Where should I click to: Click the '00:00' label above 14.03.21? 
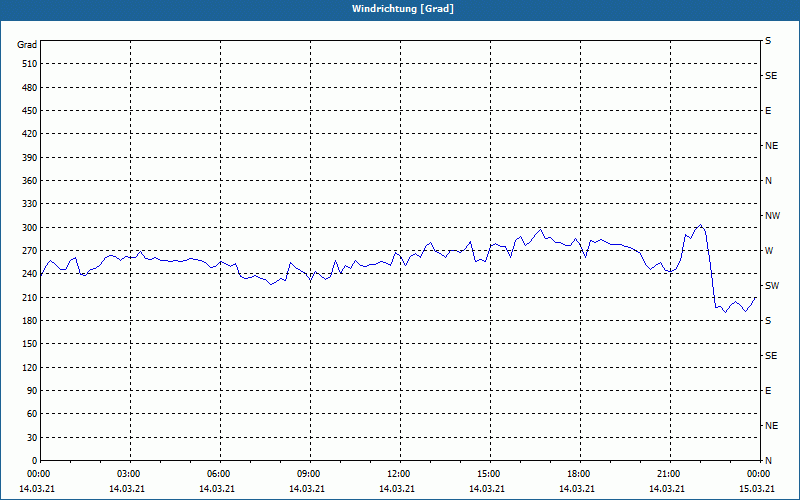coord(39,474)
